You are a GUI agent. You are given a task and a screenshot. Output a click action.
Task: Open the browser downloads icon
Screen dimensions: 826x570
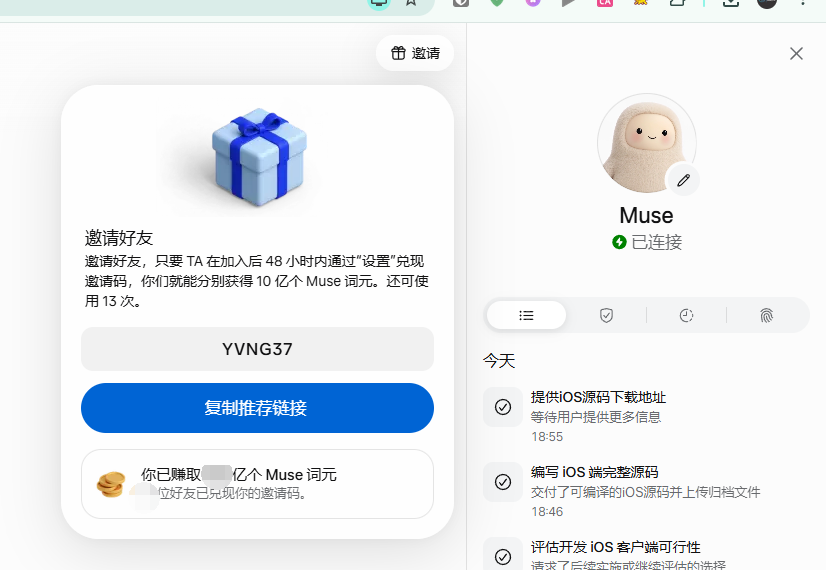[x=731, y=3]
